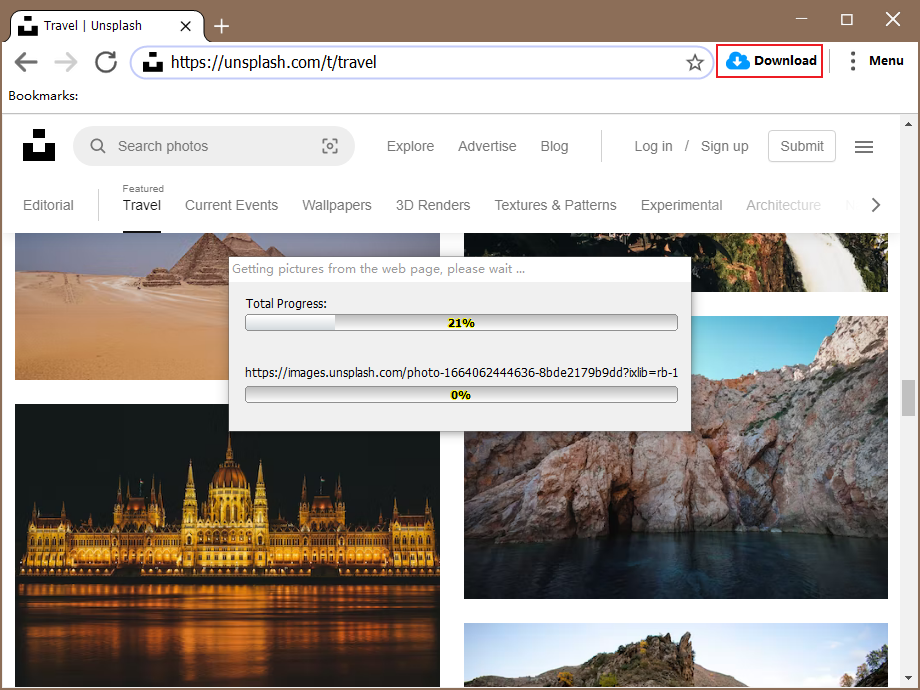Image resolution: width=920 pixels, height=690 pixels.
Task: Show more topics with the right chevron
Action: (x=875, y=205)
